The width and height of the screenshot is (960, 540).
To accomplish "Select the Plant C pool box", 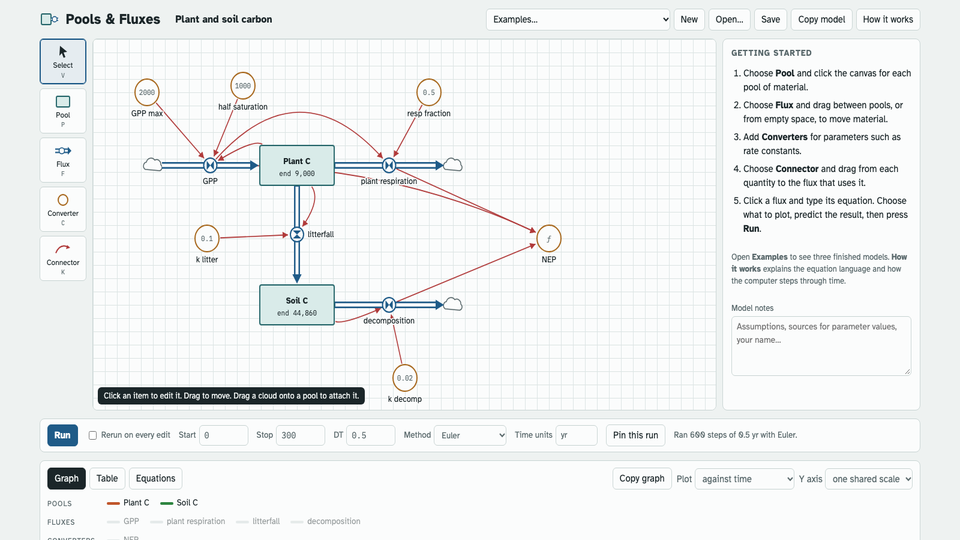I will point(297,165).
